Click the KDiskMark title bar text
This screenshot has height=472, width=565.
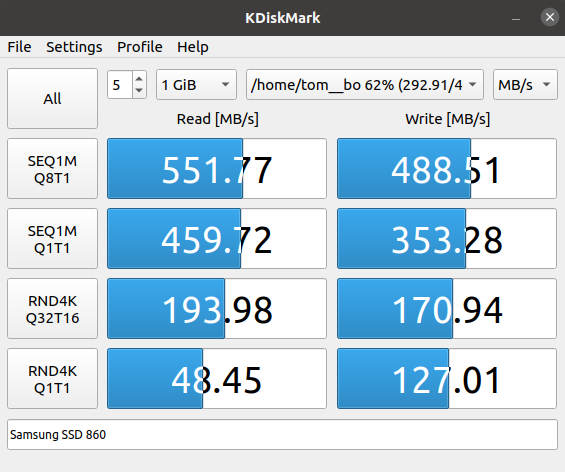282,18
